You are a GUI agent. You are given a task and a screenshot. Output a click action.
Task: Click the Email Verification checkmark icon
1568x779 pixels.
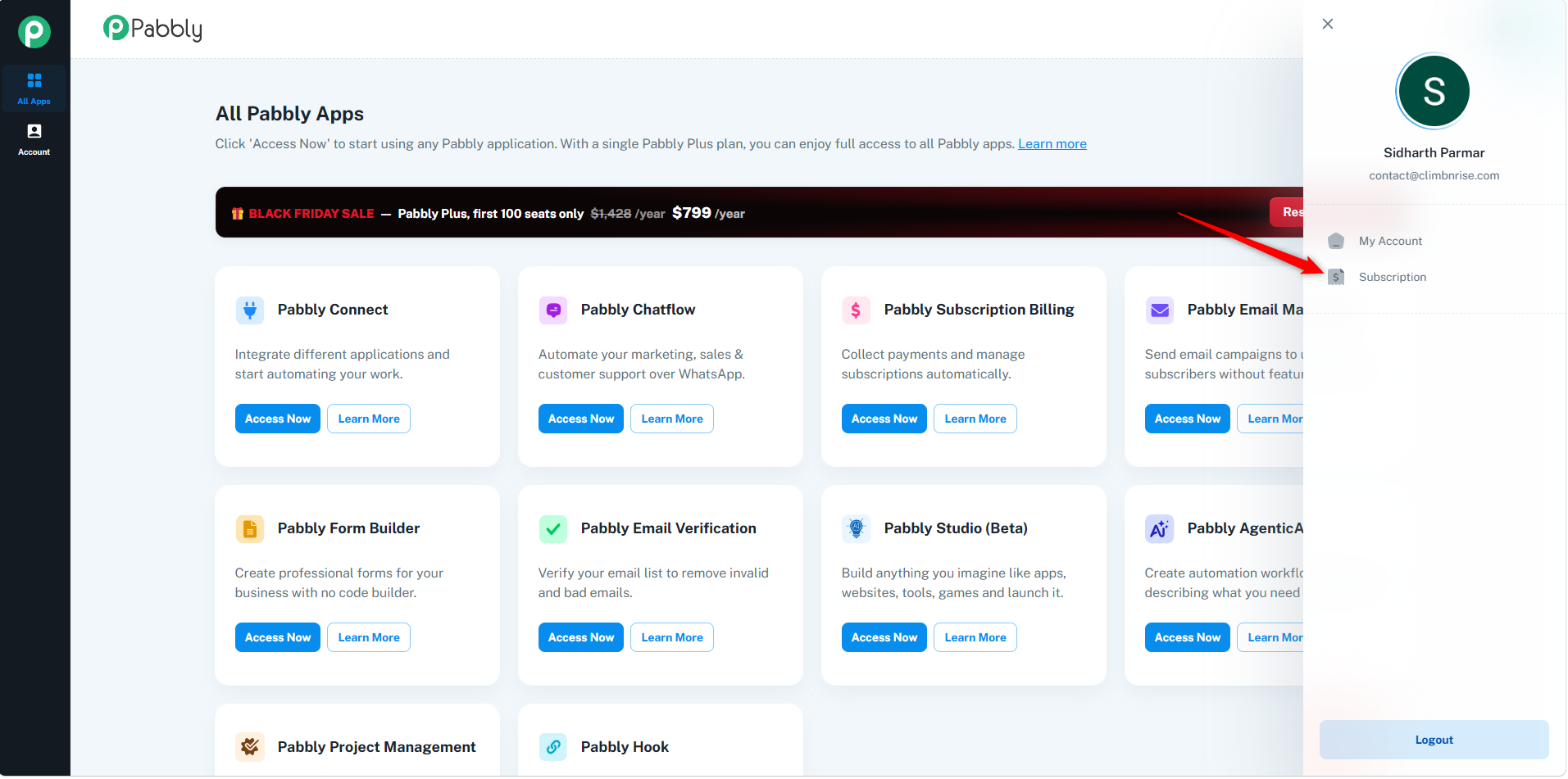click(553, 529)
